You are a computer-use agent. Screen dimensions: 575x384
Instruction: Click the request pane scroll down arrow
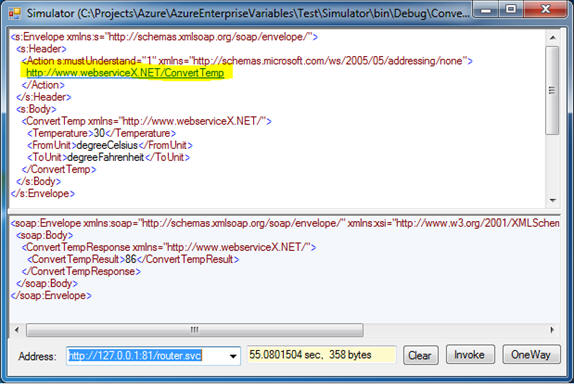553,200
